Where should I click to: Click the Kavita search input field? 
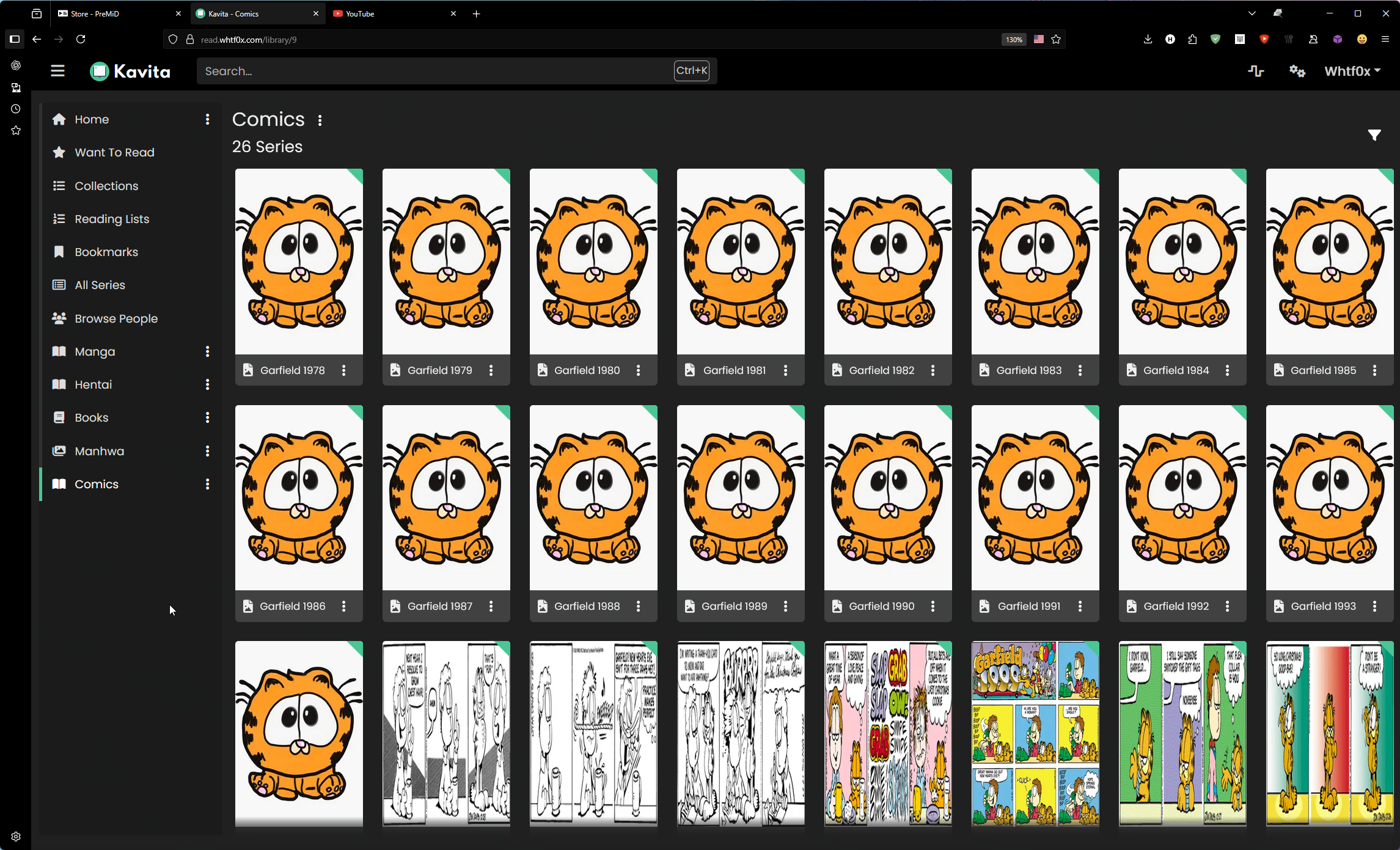tap(434, 71)
